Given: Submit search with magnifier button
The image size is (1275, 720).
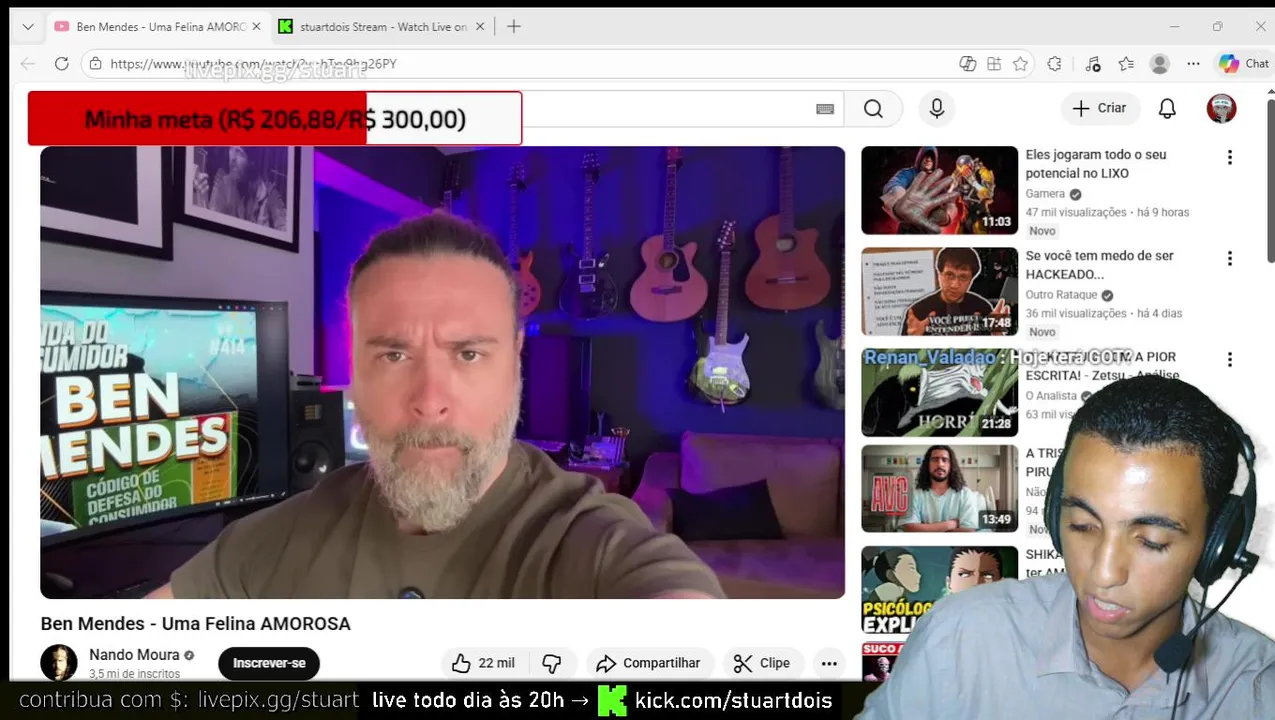Looking at the screenshot, I should click(873, 108).
